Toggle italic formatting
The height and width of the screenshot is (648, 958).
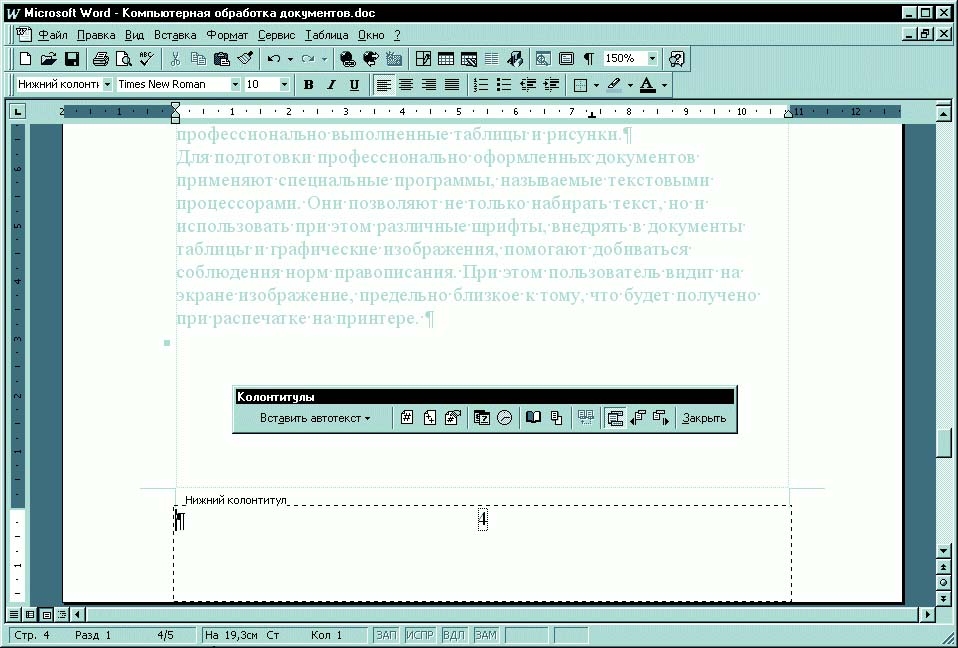point(331,85)
